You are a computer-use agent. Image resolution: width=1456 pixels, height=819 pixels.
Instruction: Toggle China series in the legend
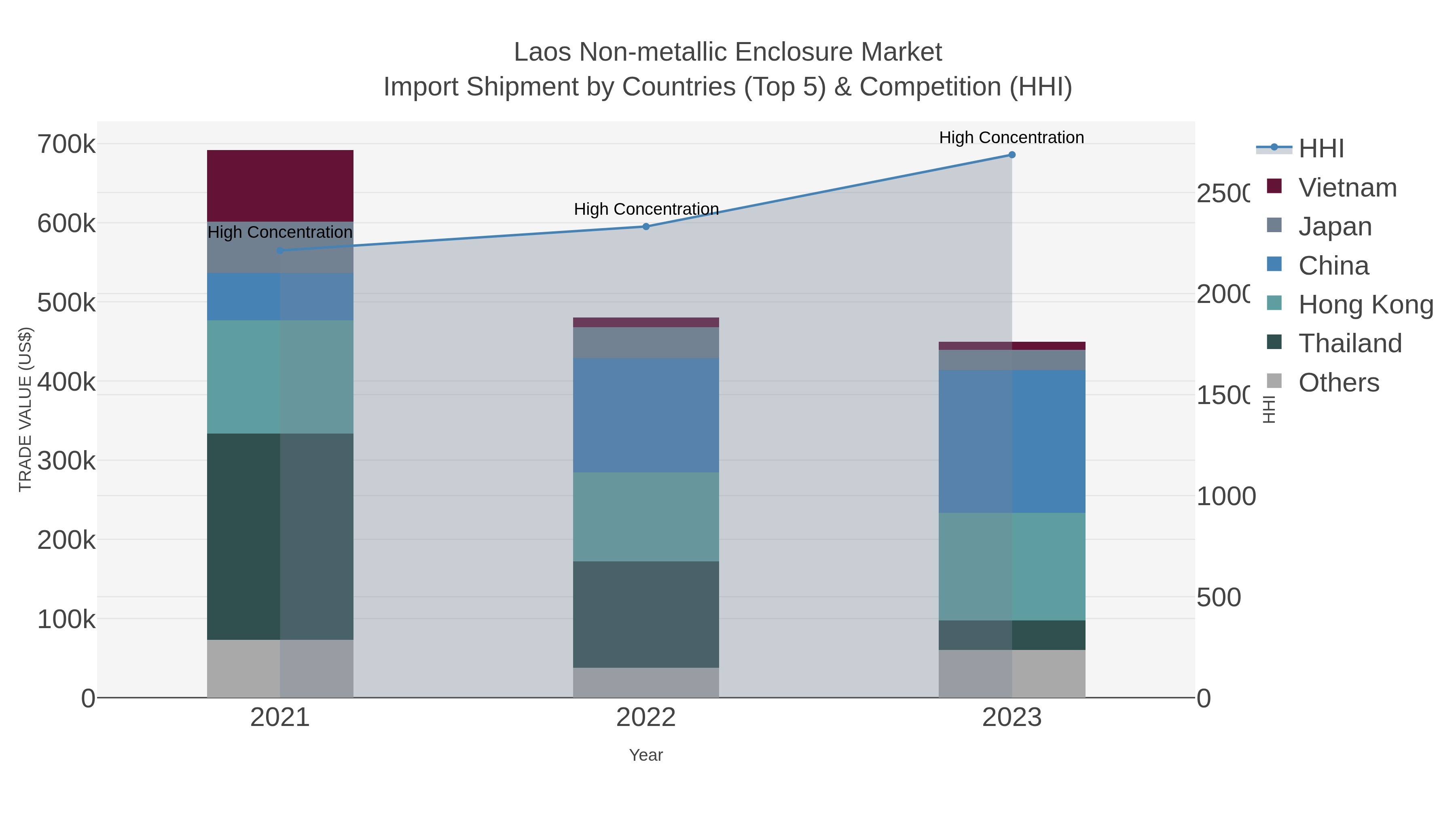pyautogui.click(x=1318, y=265)
